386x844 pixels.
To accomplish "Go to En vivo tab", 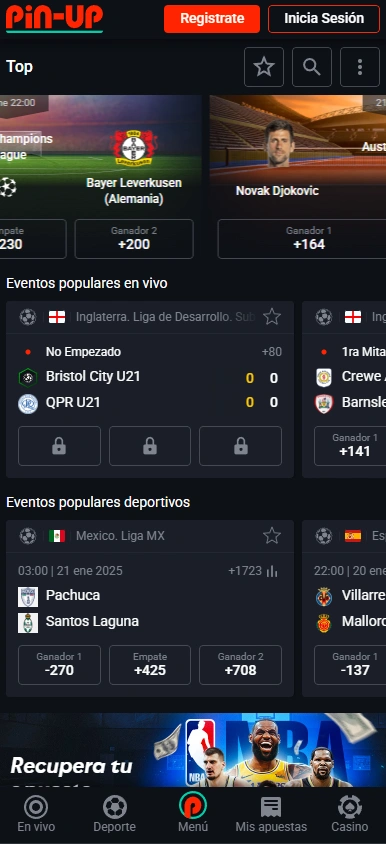I will tap(36, 814).
